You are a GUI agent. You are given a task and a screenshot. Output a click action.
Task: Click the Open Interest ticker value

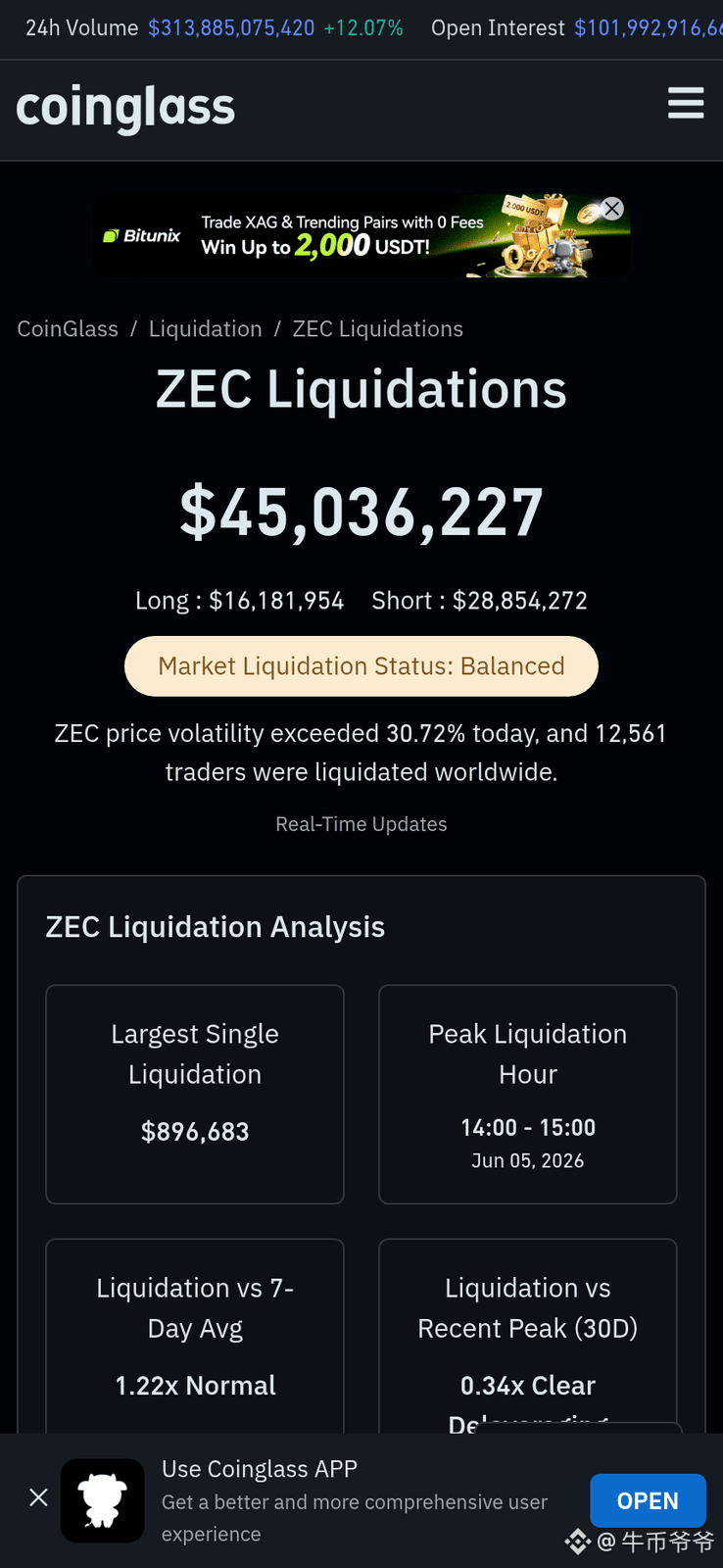pyautogui.click(x=649, y=28)
